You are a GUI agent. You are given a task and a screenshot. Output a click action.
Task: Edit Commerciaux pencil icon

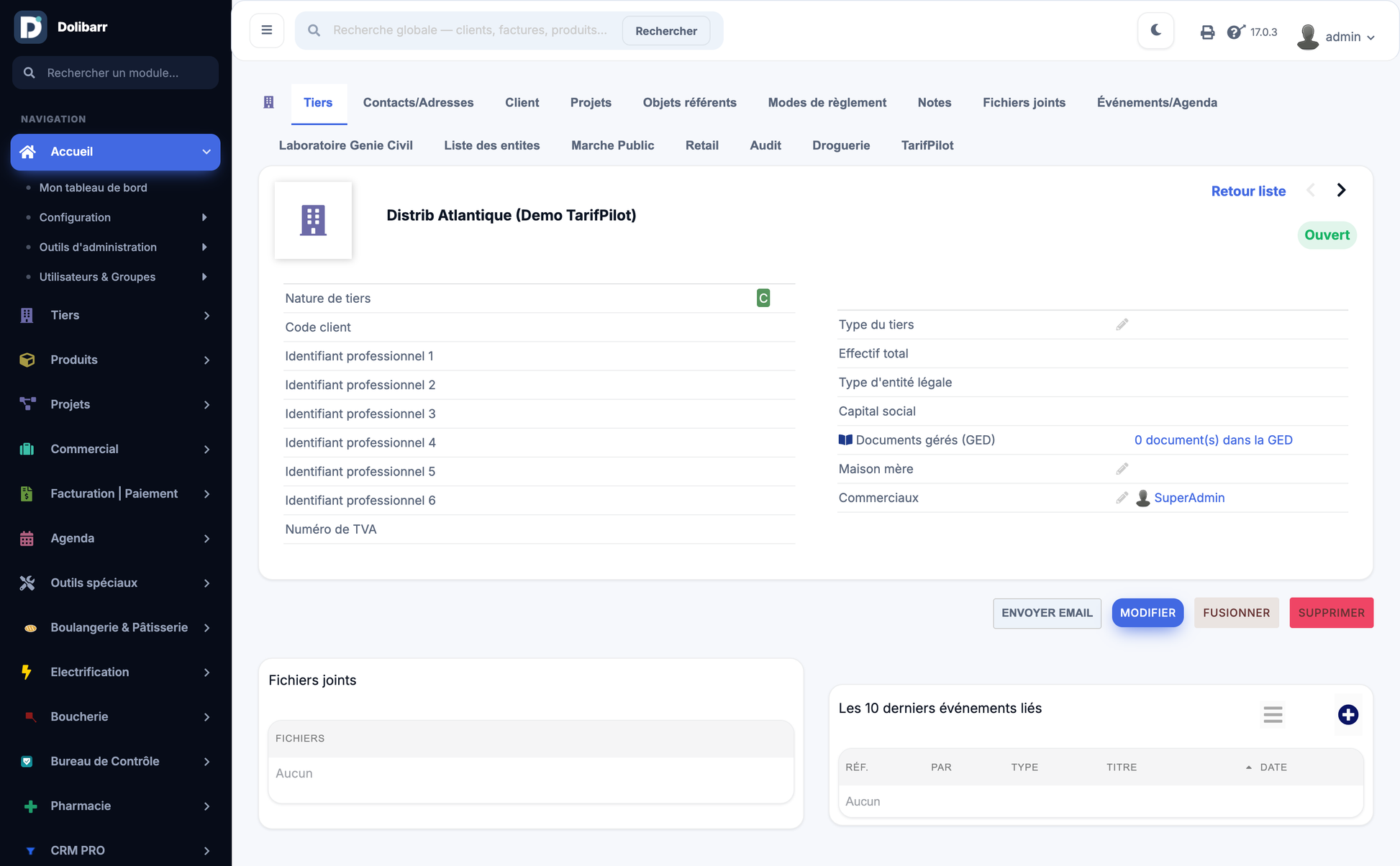1122,498
